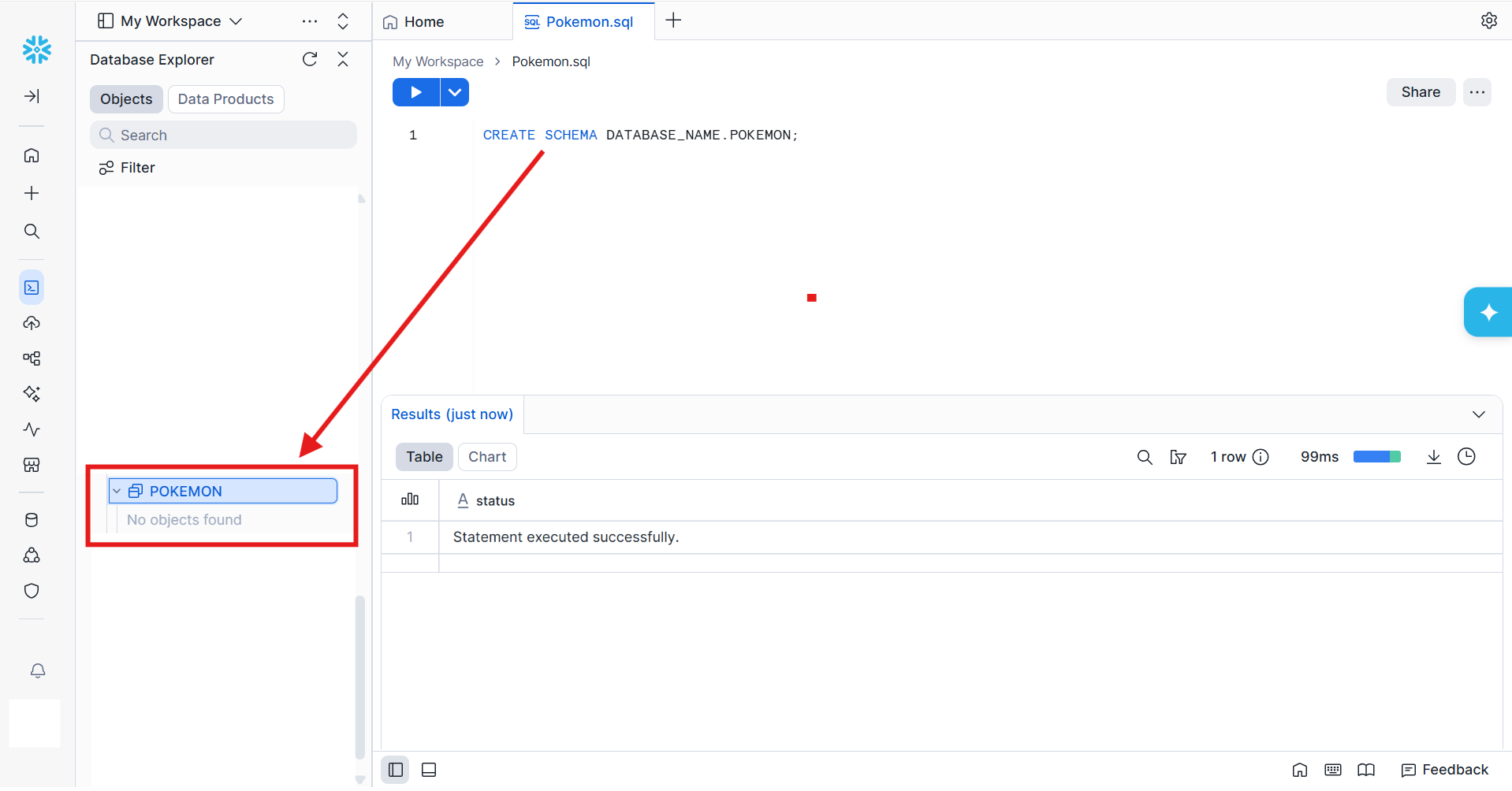Screen dimensions: 1512x791
Task: Select the Objects tab
Action: [126, 99]
